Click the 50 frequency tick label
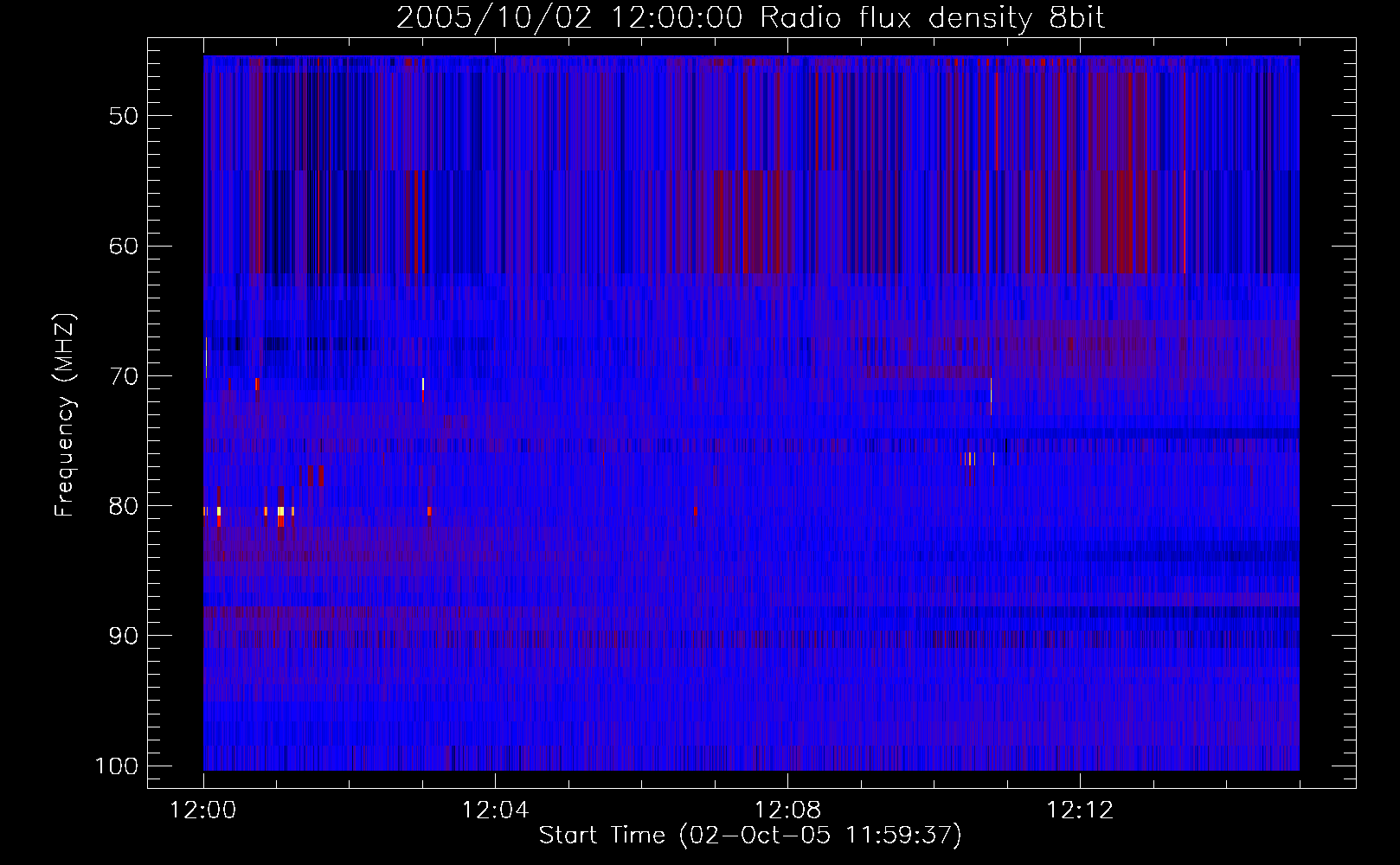The height and width of the screenshot is (865, 1400). click(x=124, y=117)
